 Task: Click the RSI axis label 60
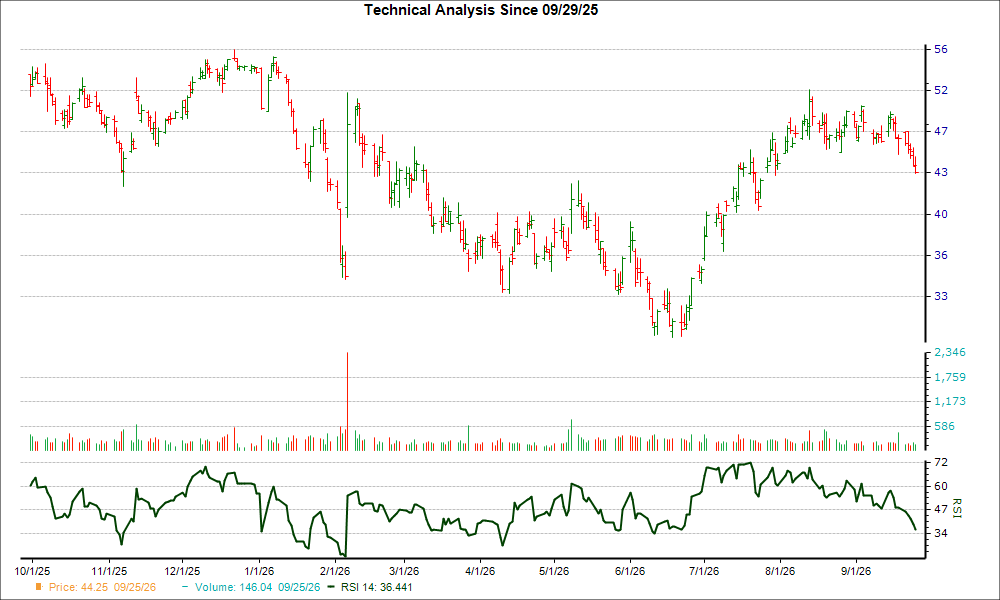(941, 486)
